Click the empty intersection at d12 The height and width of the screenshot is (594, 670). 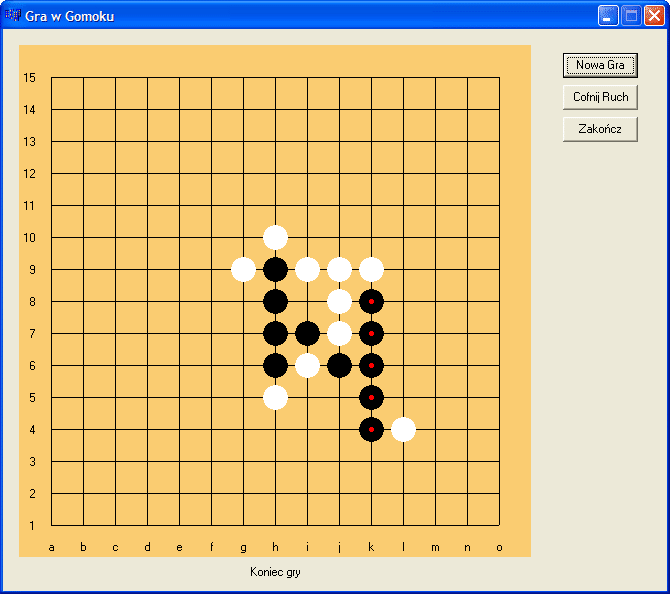point(147,173)
